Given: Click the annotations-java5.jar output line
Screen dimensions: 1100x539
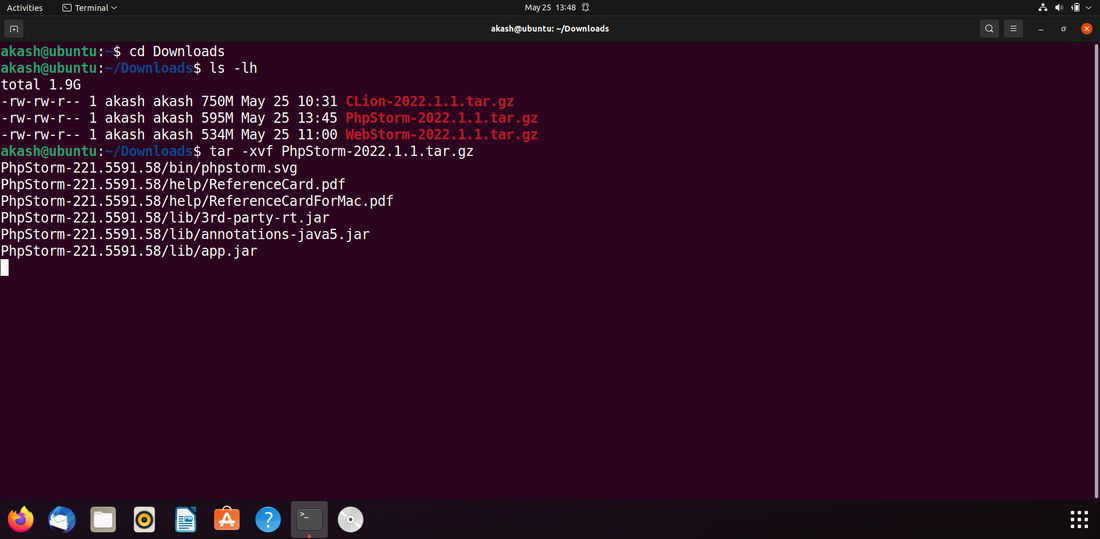Looking at the screenshot, I should (x=185, y=234).
